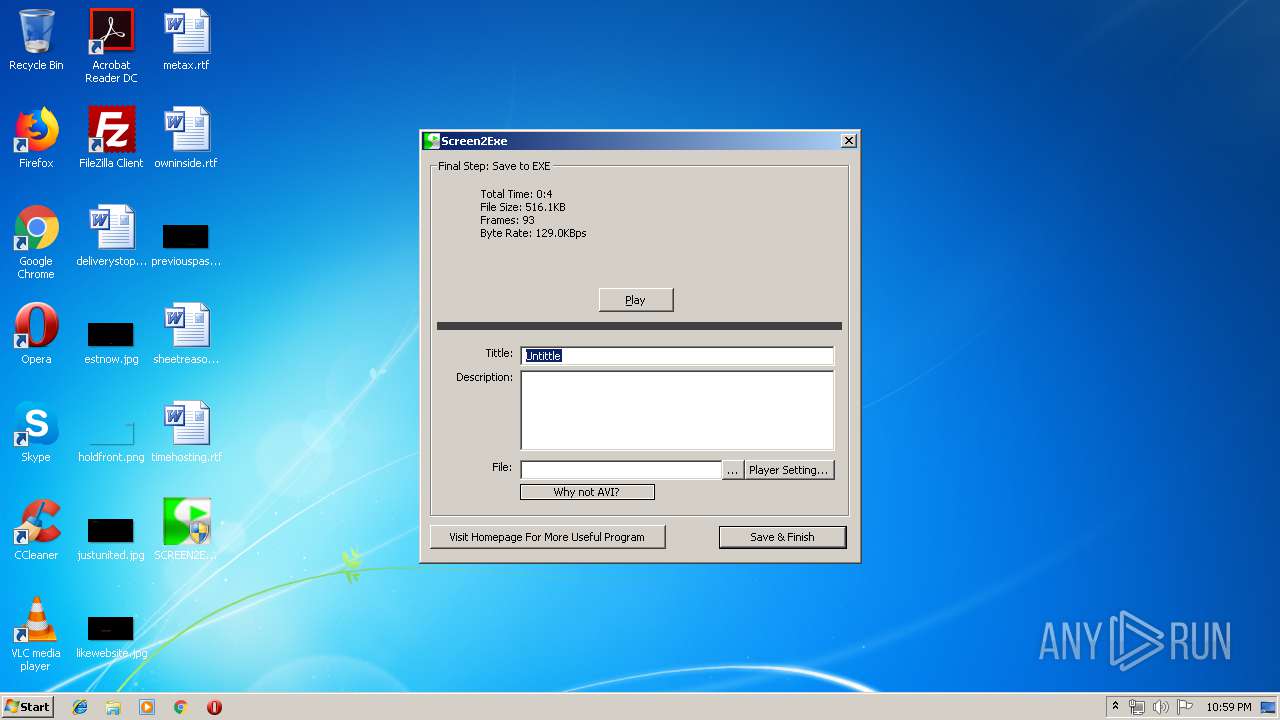Screen dimensions: 1280x720
Task: Open Internet Explorer in taskbar
Action: 80,707
